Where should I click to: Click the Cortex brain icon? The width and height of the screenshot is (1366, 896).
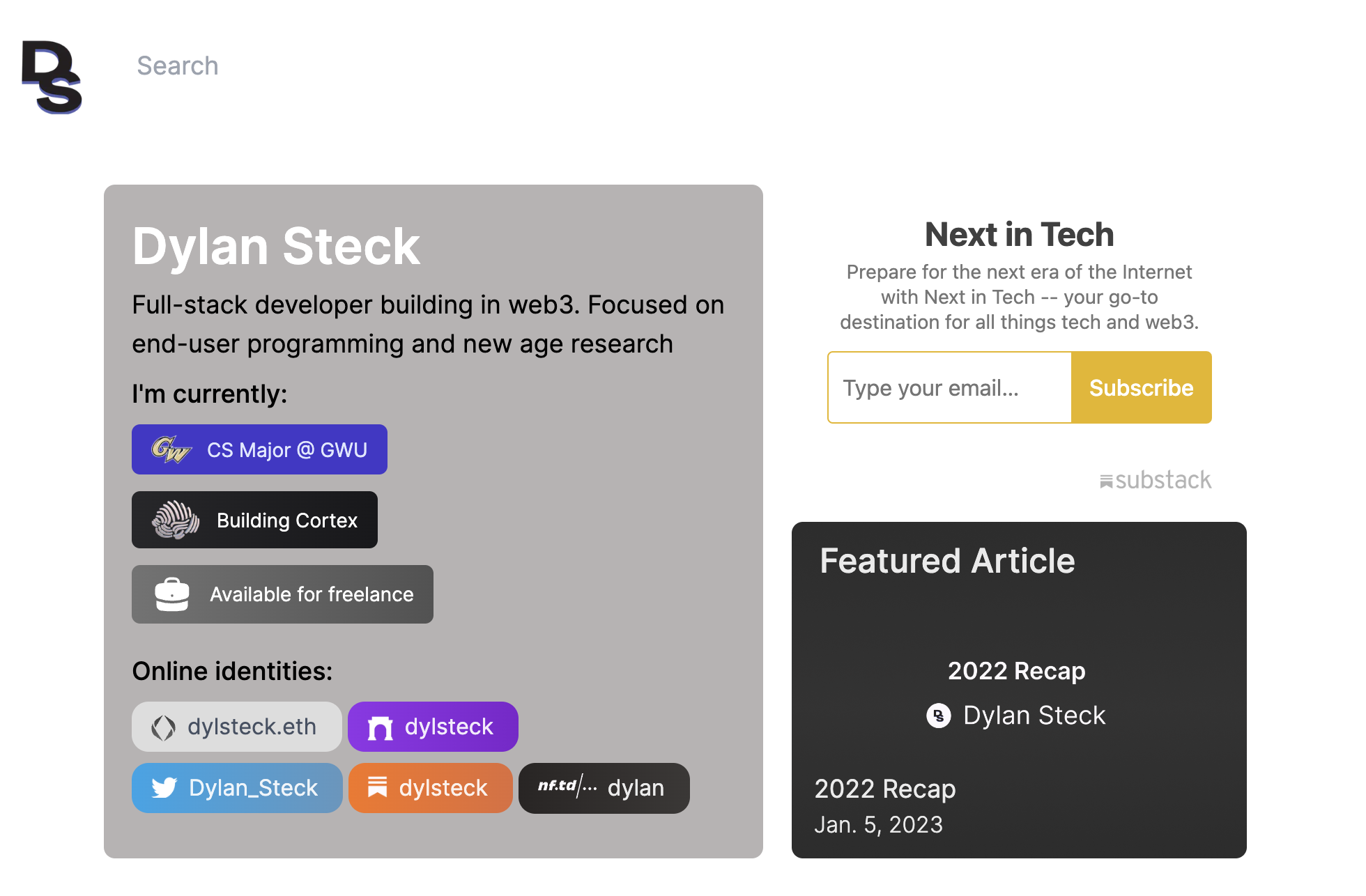point(176,520)
